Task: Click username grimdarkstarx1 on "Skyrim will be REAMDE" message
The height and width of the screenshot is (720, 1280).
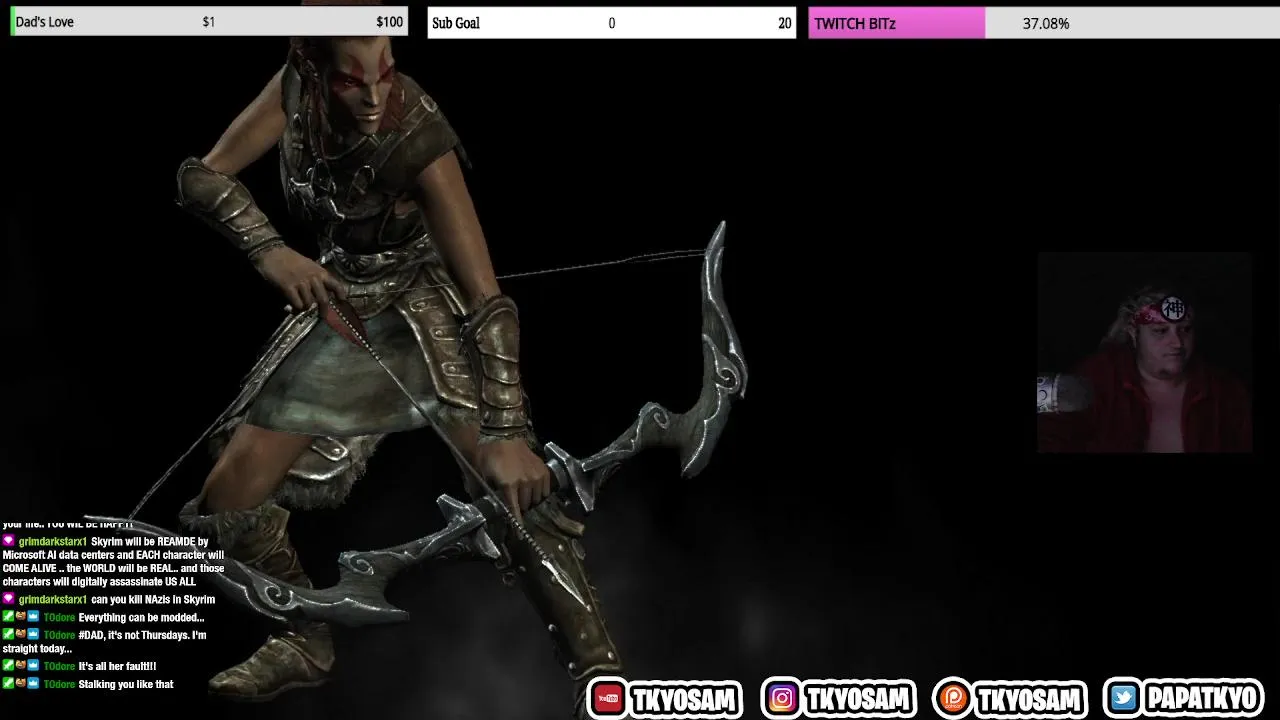Action: (x=53, y=542)
